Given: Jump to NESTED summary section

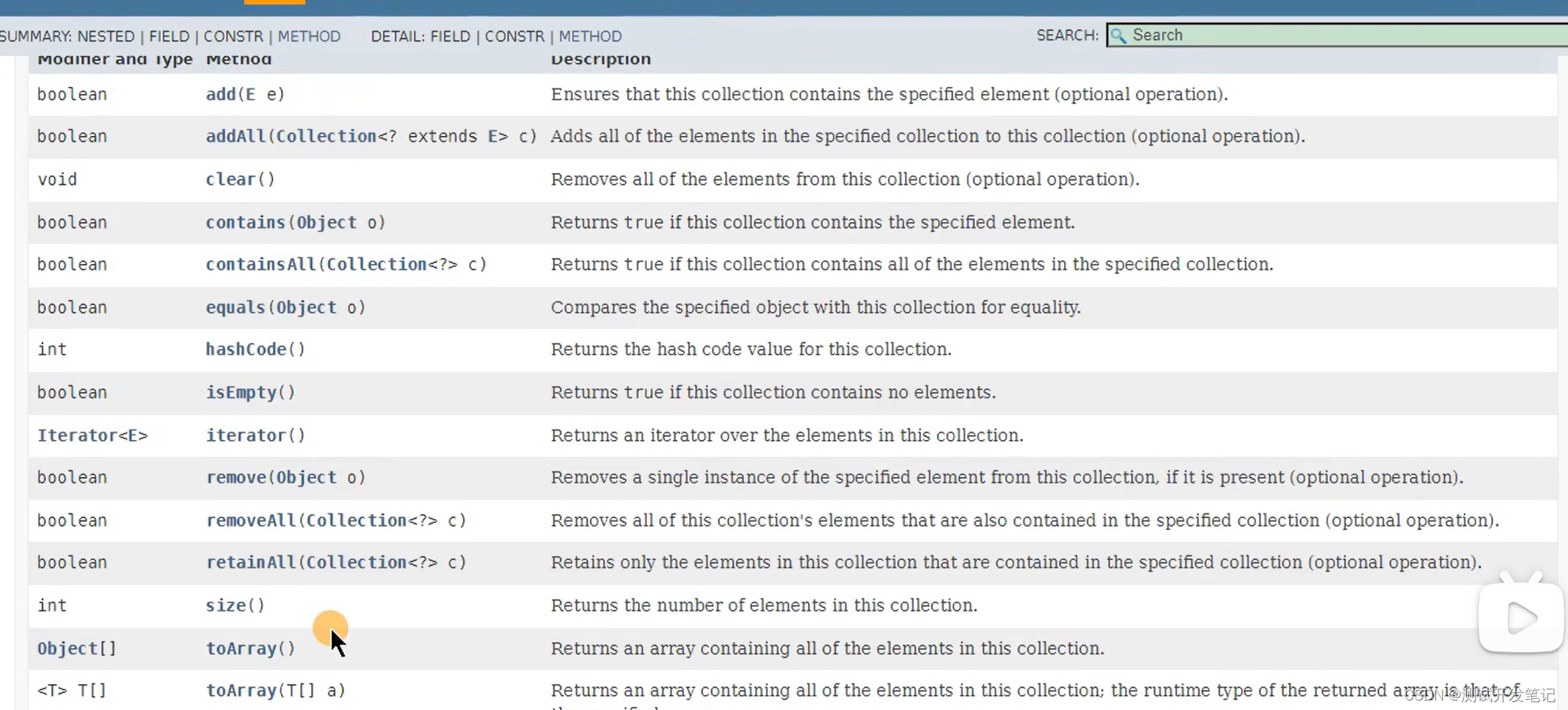Looking at the screenshot, I should click(x=106, y=36).
